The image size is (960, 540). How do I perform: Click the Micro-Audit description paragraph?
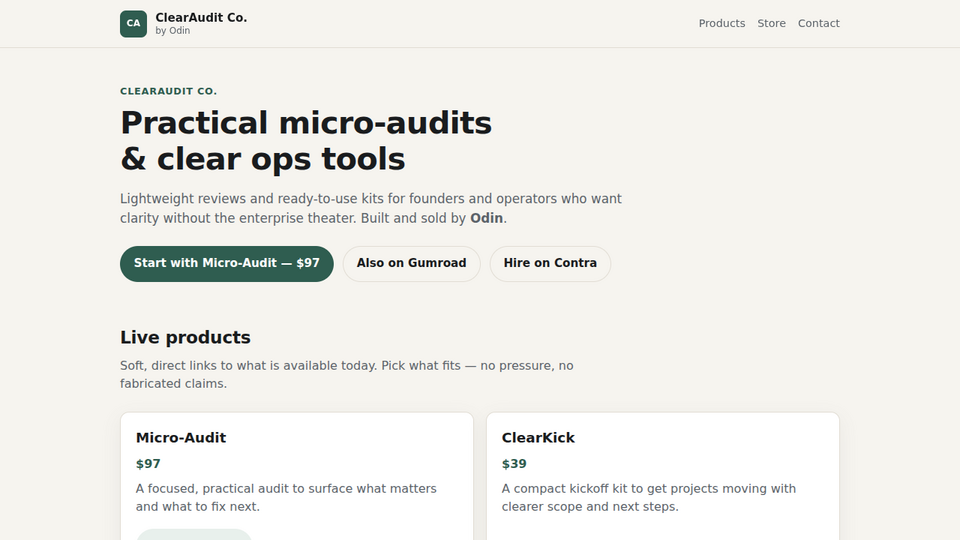(x=287, y=498)
